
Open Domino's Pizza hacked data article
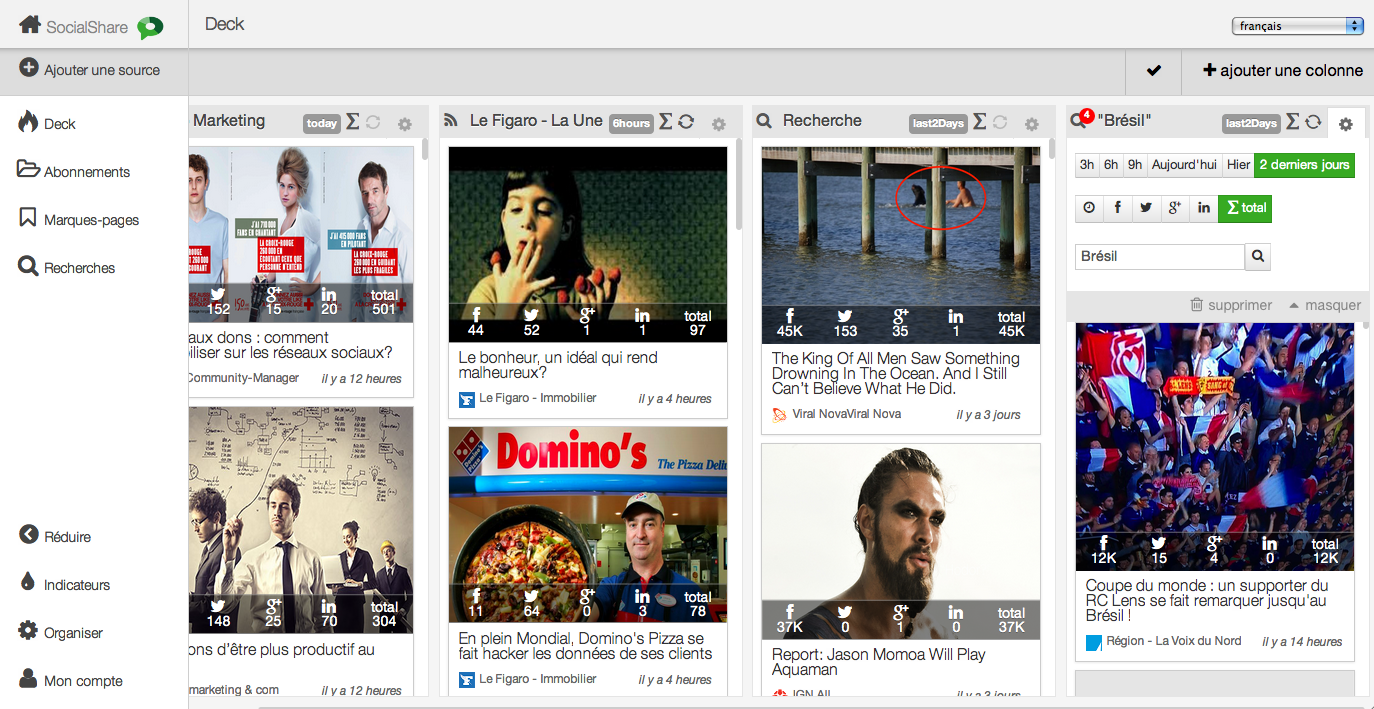[x=585, y=646]
